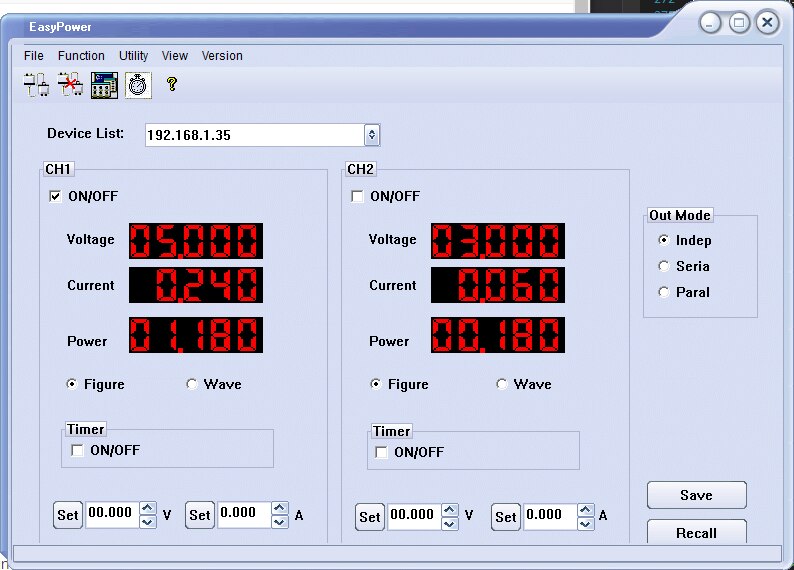
Task: Select Indep output mode
Action: (x=663, y=240)
